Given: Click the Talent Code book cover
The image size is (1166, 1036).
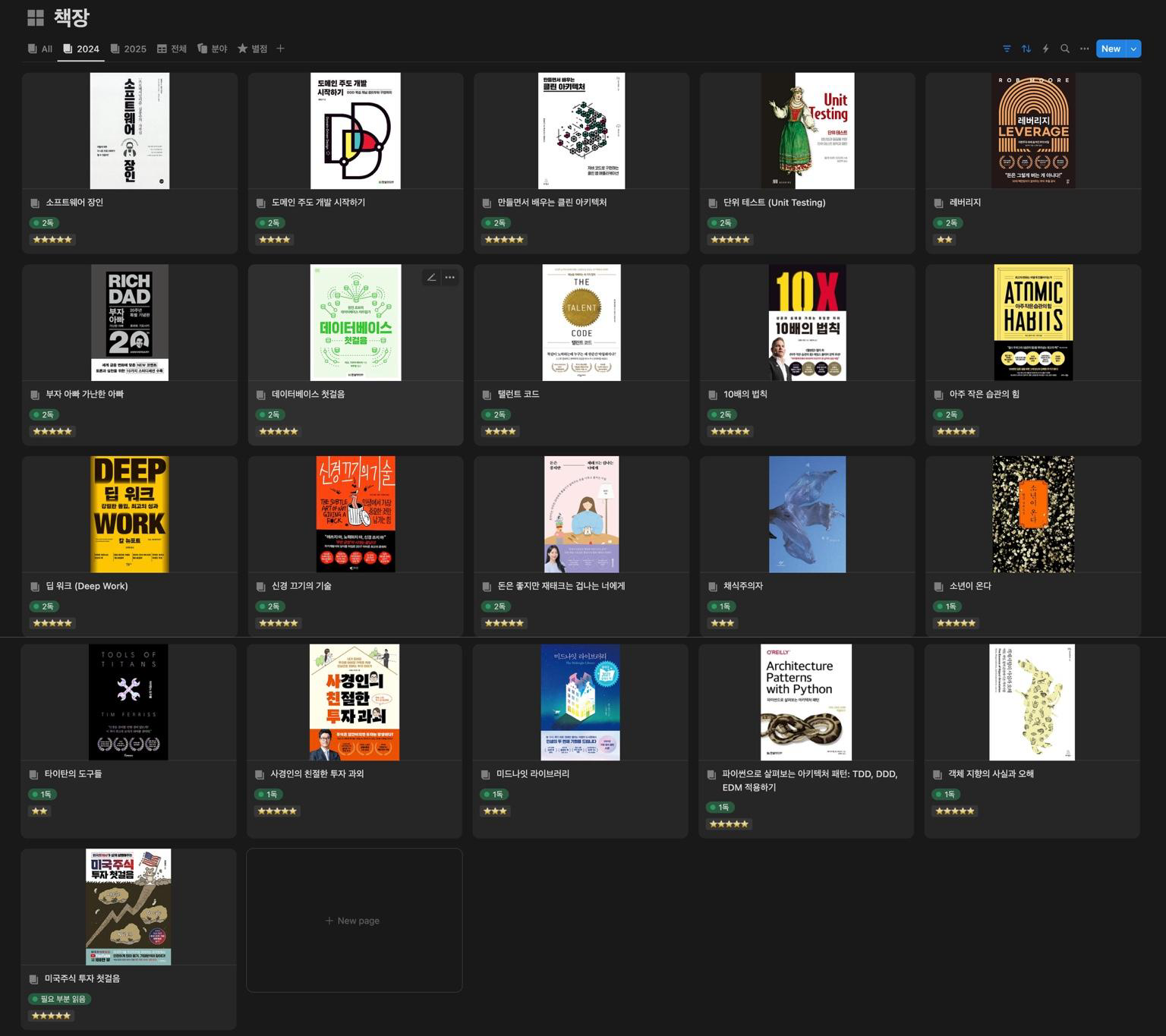Looking at the screenshot, I should 581,323.
